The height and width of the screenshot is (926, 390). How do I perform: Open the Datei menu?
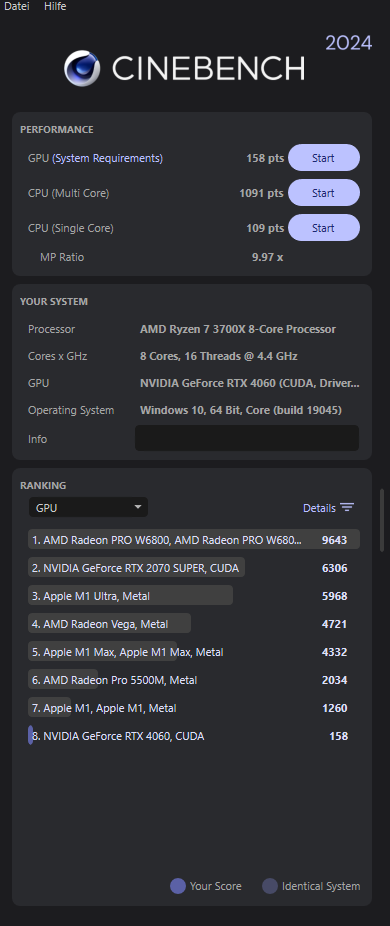[17, 6]
